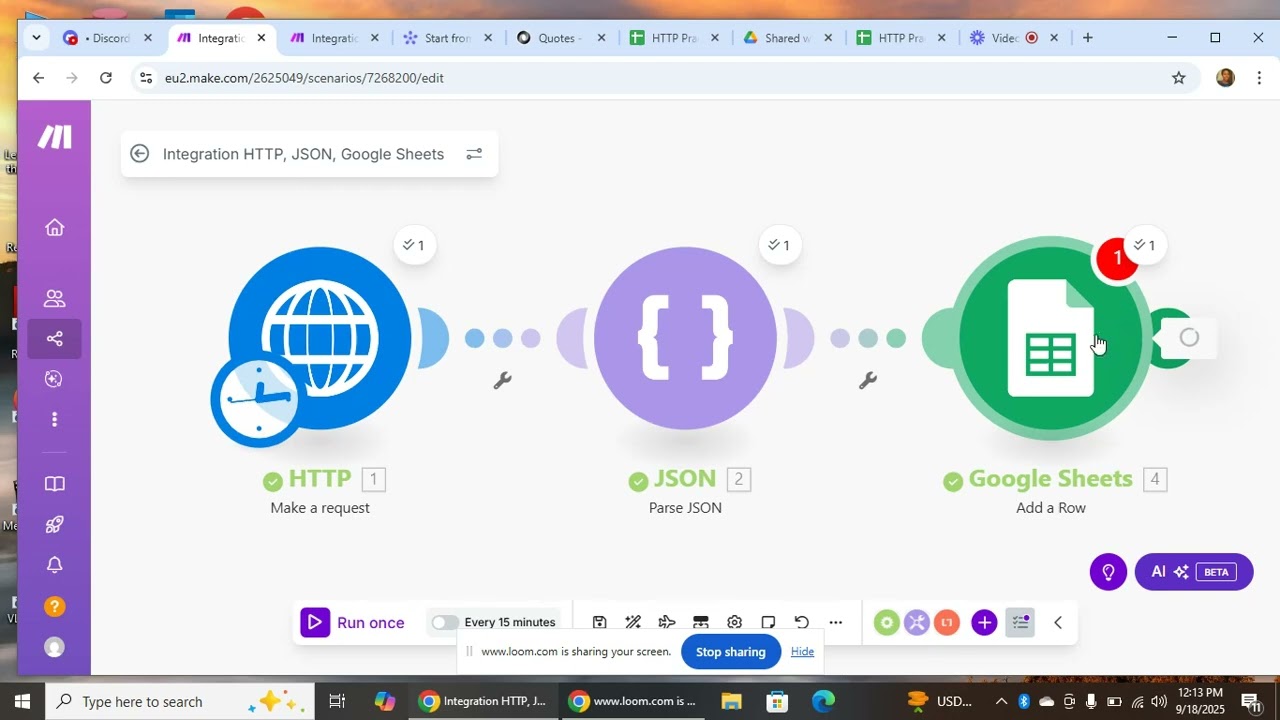The height and width of the screenshot is (720, 1280).
Task: Collapse the toolbar with left chevron
Action: (1058, 623)
